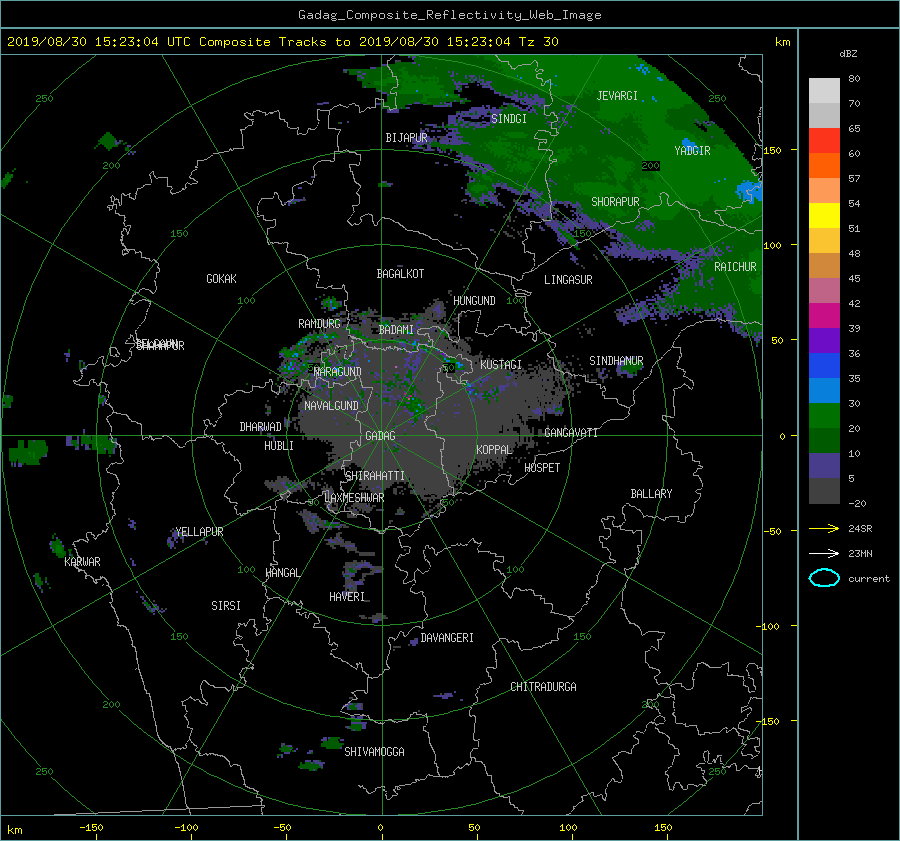900x841 pixels.
Task: Click the HOSPET city label
Action: pyautogui.click(x=542, y=468)
